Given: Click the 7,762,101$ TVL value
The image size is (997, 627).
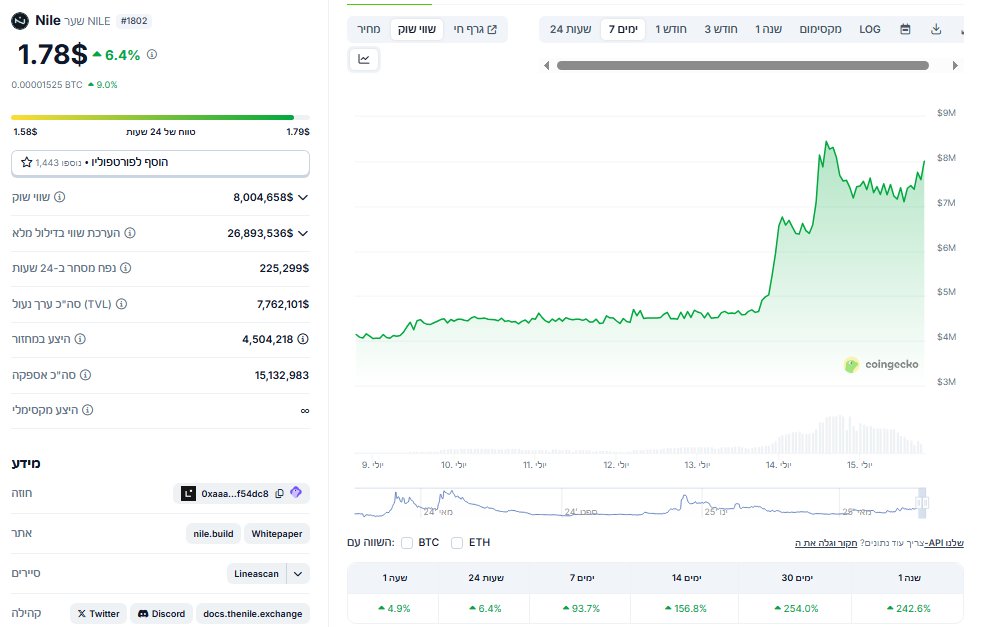Looking at the screenshot, I should click(283, 304).
